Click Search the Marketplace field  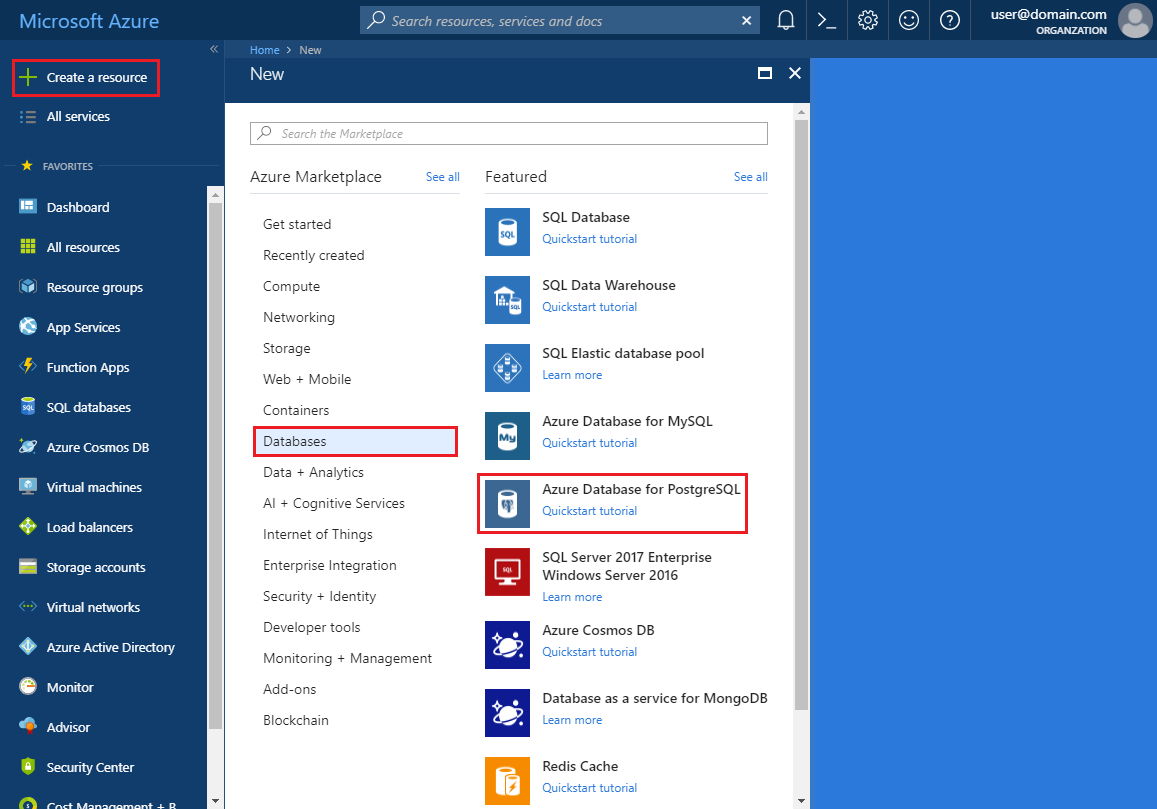click(x=508, y=134)
